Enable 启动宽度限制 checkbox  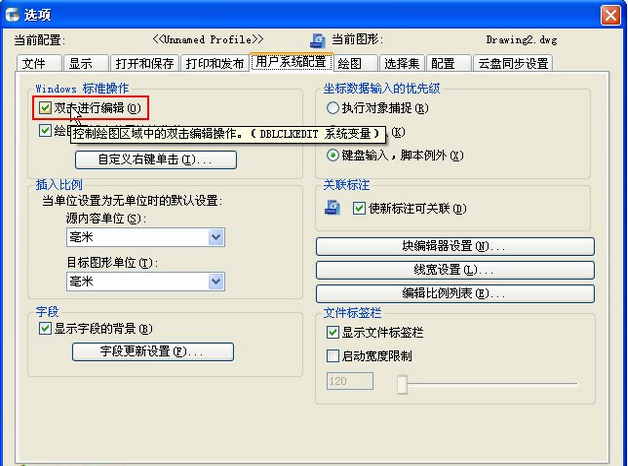tap(333, 356)
